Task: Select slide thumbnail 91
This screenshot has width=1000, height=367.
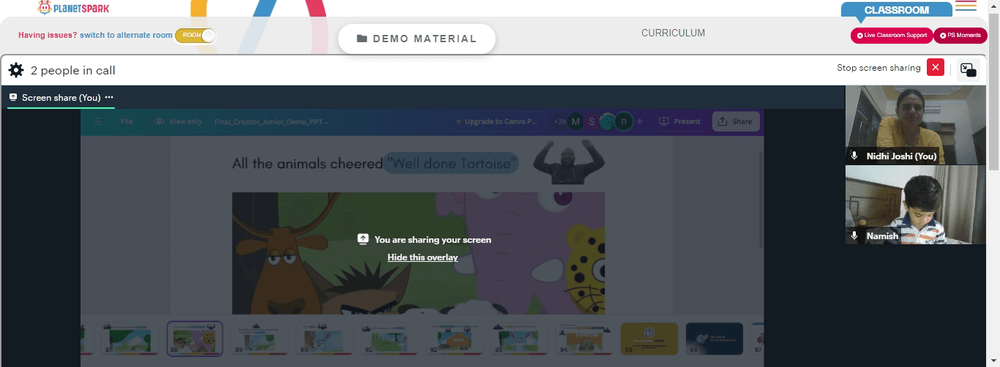Action: click(x=389, y=338)
